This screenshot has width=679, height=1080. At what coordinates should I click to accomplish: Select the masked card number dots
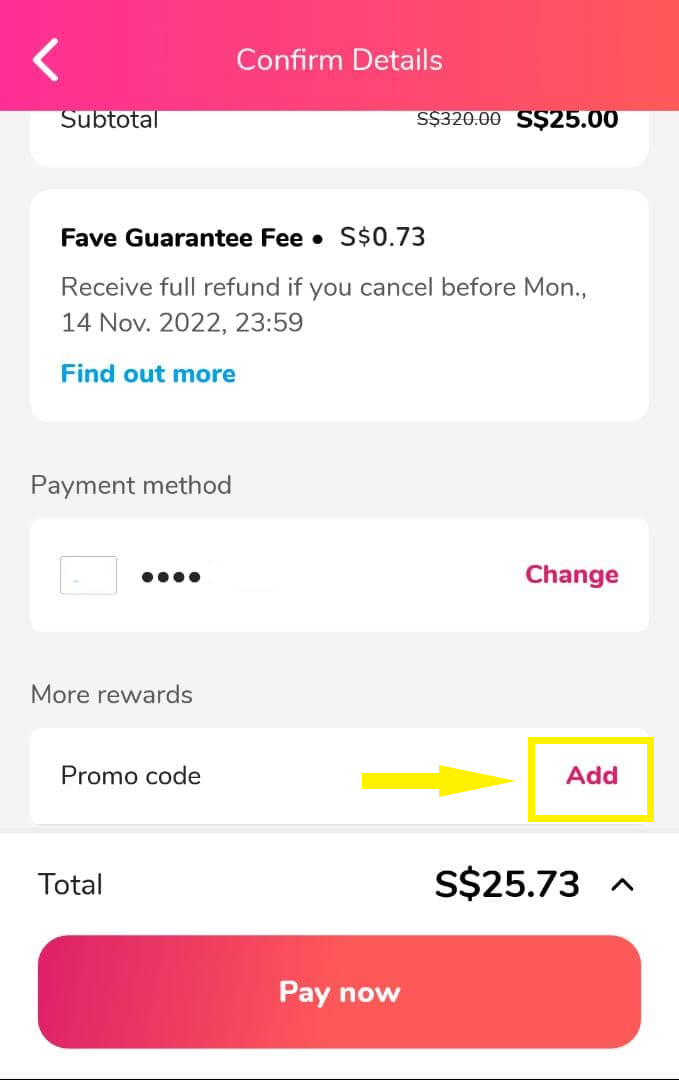171,577
